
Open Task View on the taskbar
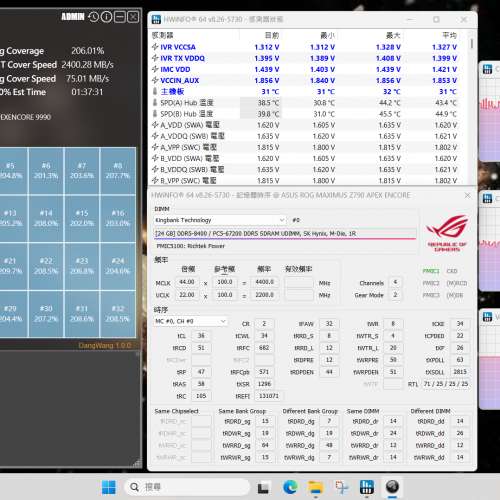coord(263,488)
